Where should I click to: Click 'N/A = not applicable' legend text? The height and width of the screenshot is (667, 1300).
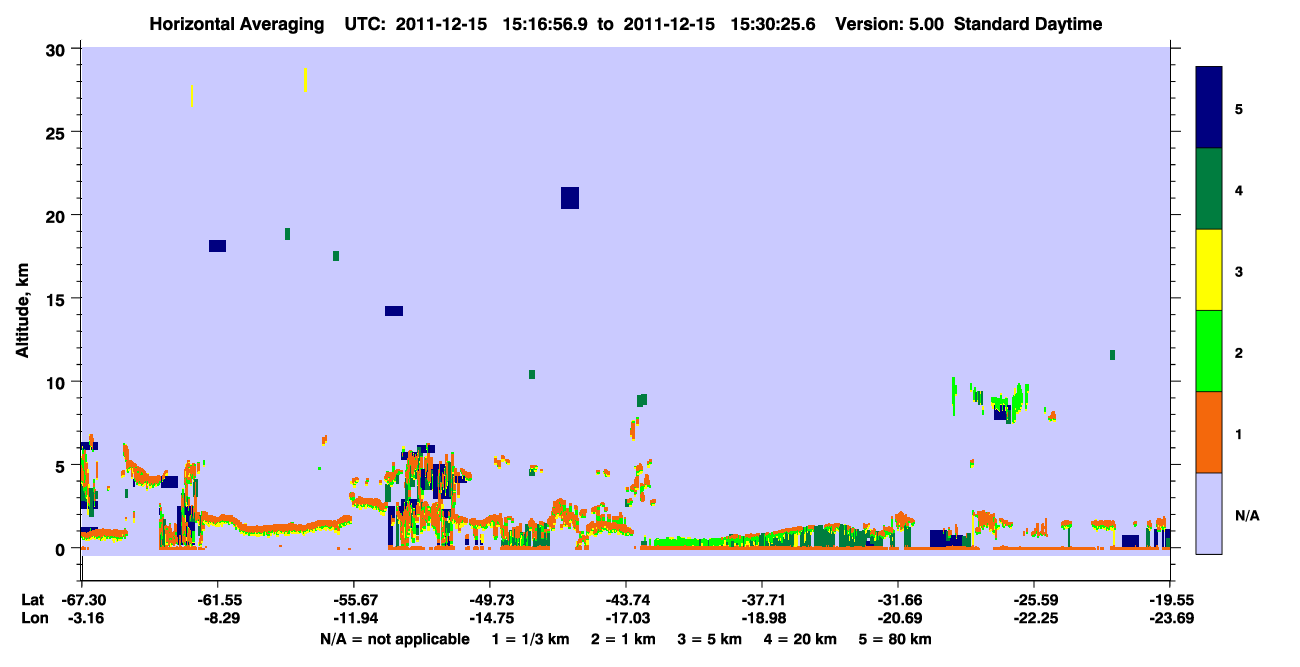pos(394,639)
